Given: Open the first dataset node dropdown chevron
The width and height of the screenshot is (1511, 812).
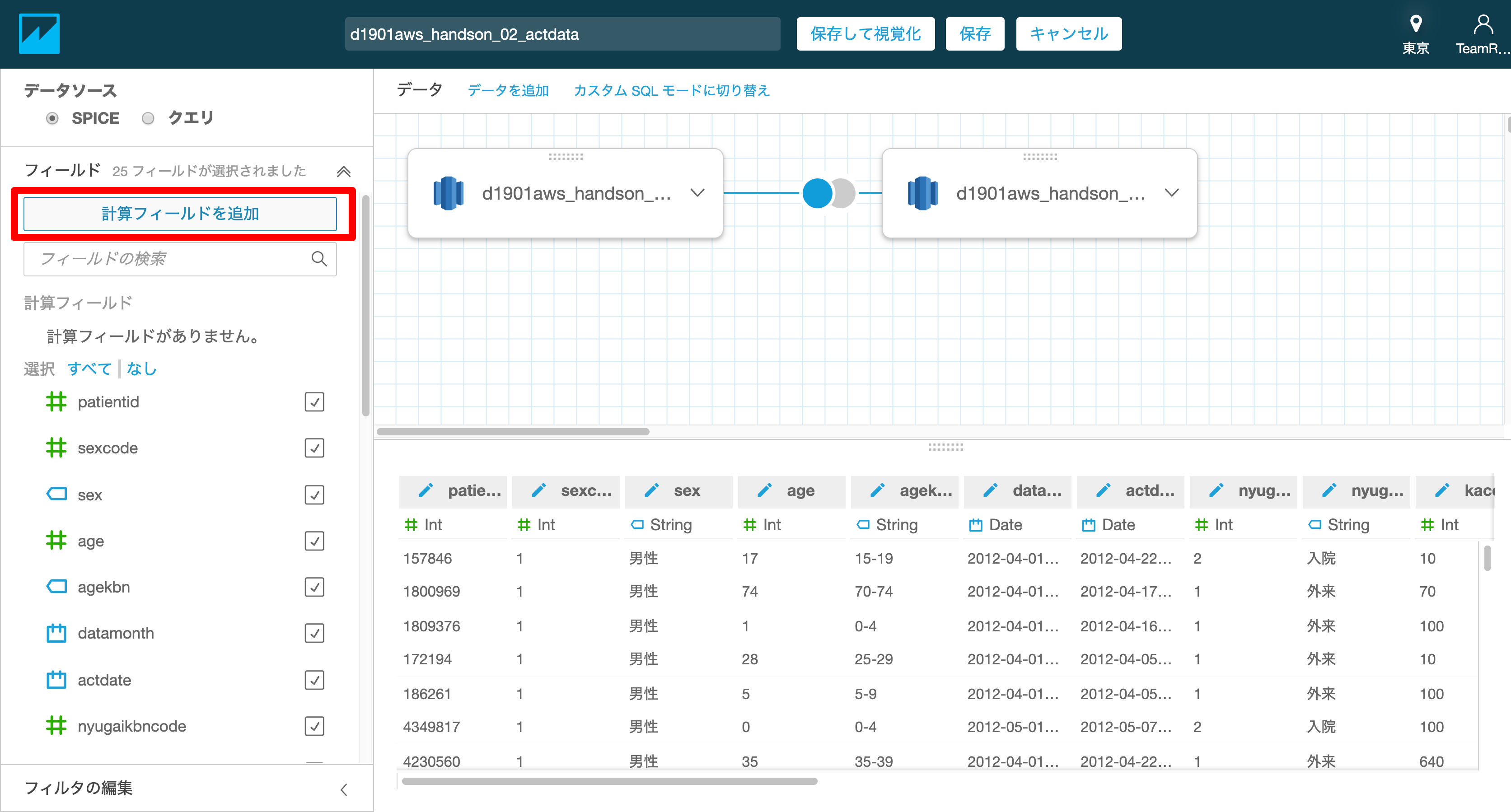Looking at the screenshot, I should (697, 193).
